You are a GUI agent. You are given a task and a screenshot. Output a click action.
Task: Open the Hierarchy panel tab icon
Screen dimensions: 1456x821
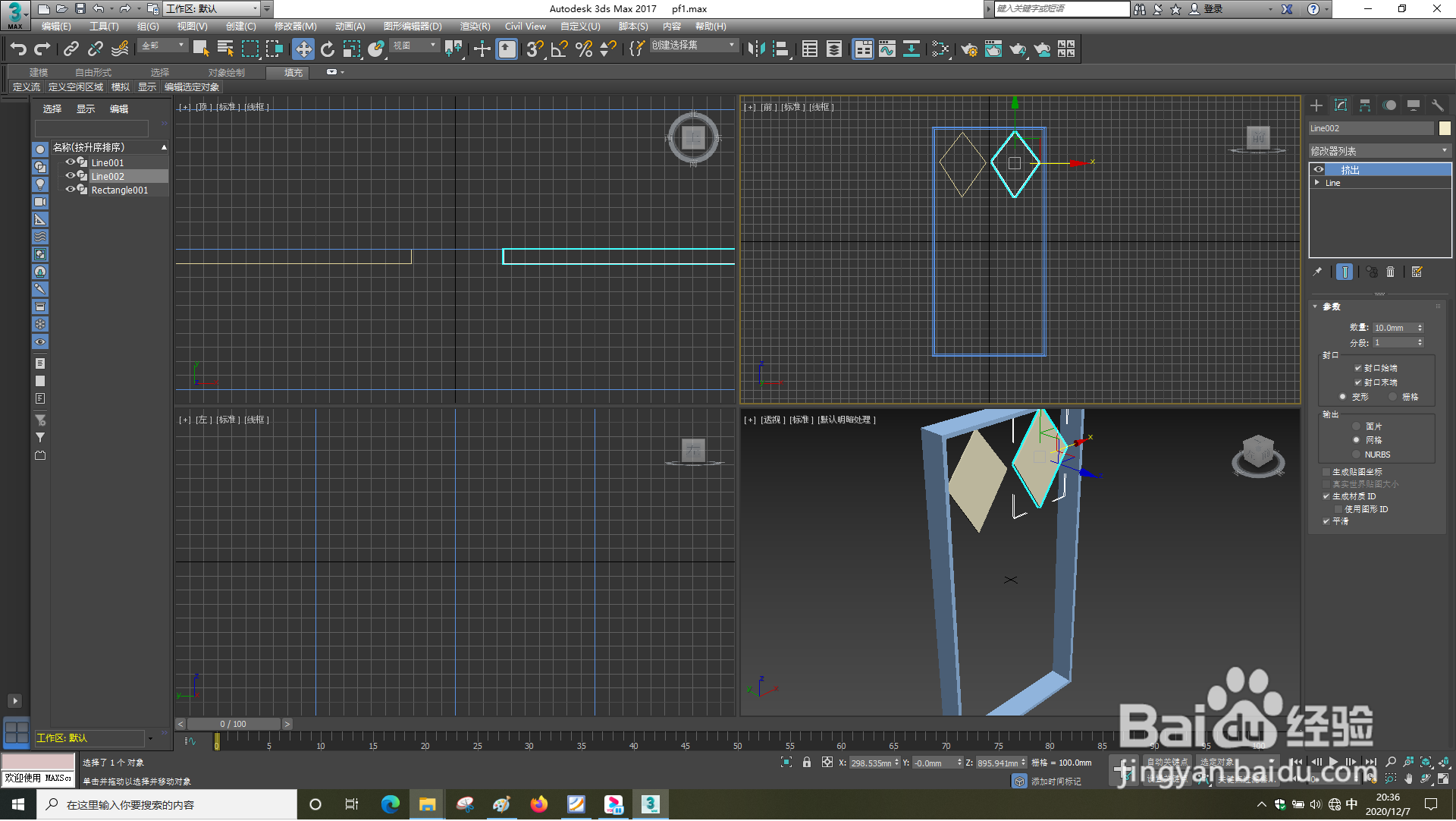tap(1365, 105)
